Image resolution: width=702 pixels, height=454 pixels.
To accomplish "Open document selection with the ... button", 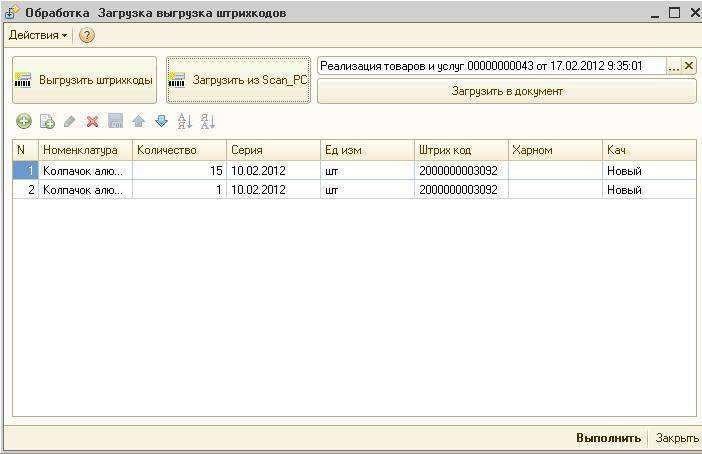I will click(673, 66).
